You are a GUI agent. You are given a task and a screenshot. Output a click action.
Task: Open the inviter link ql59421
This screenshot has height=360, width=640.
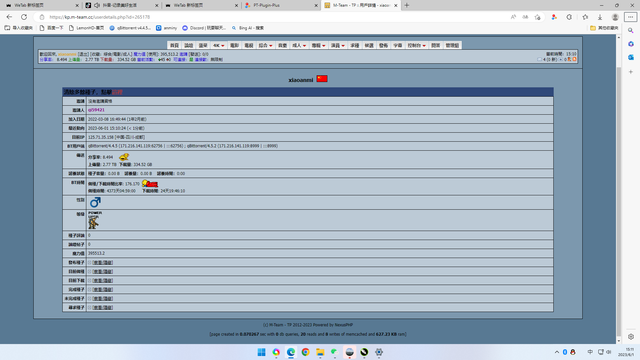pos(96,110)
